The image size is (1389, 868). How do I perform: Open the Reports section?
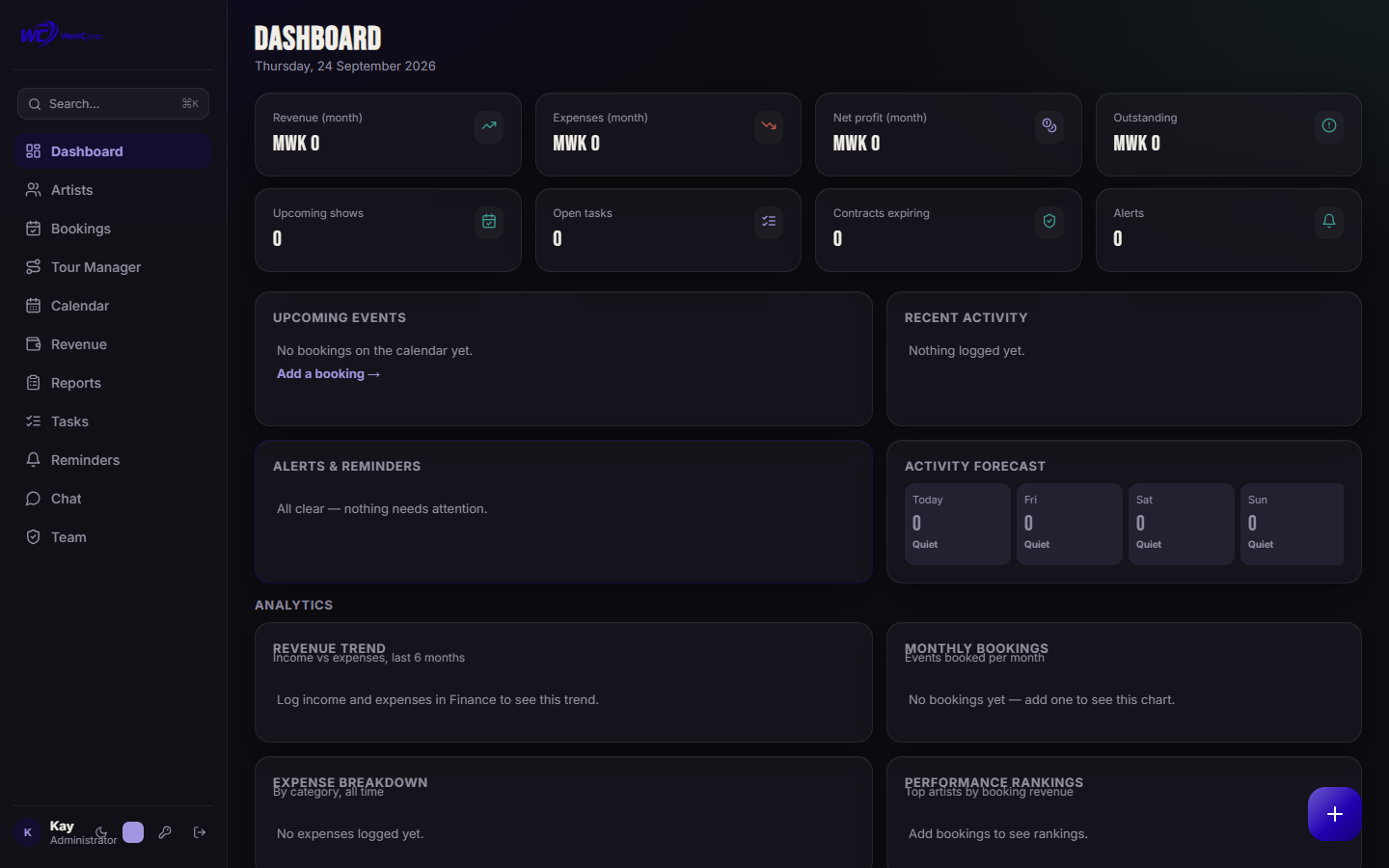coord(113,383)
